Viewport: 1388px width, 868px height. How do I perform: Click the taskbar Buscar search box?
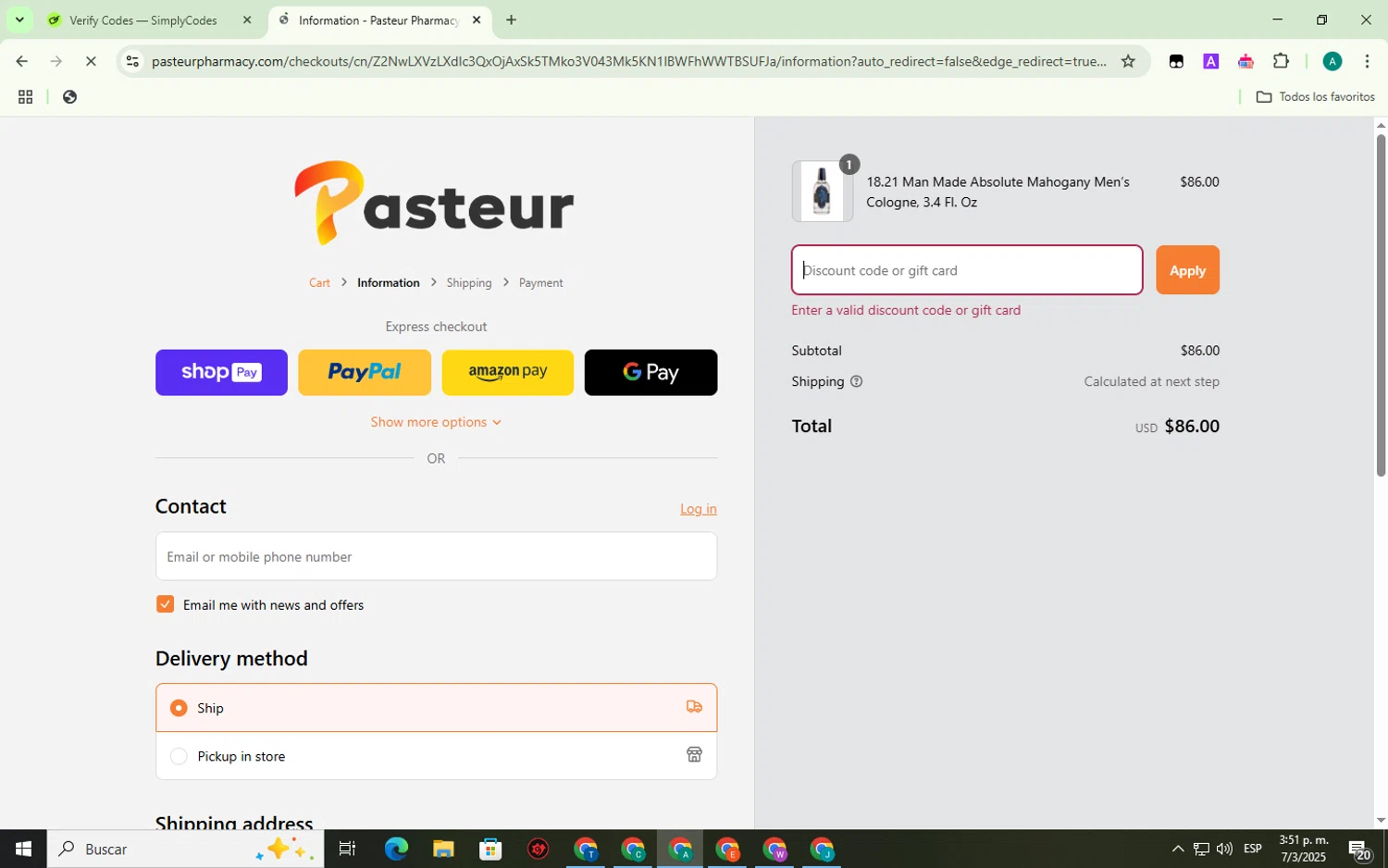(185, 849)
